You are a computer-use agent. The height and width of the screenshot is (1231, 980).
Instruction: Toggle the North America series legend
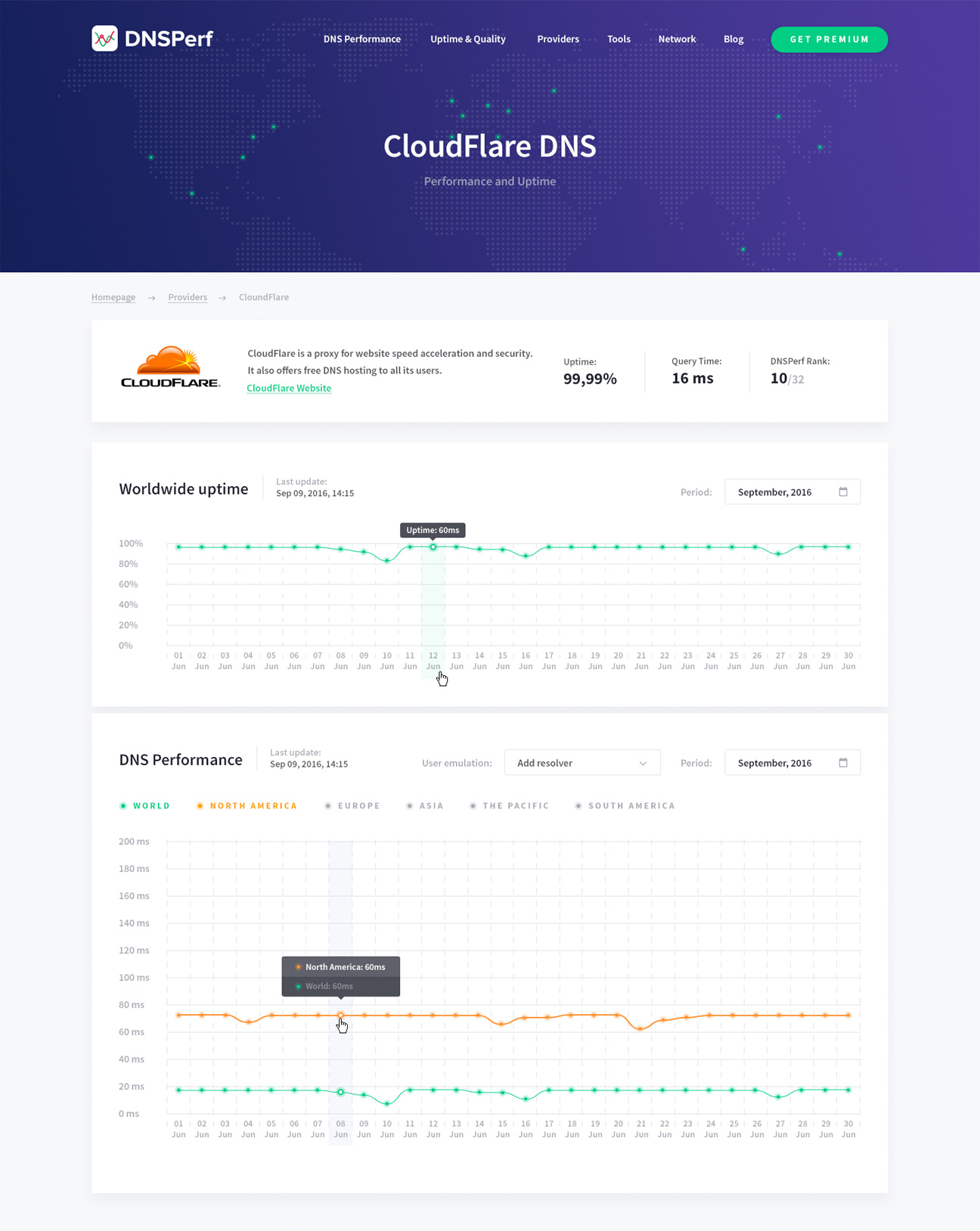[247, 806]
